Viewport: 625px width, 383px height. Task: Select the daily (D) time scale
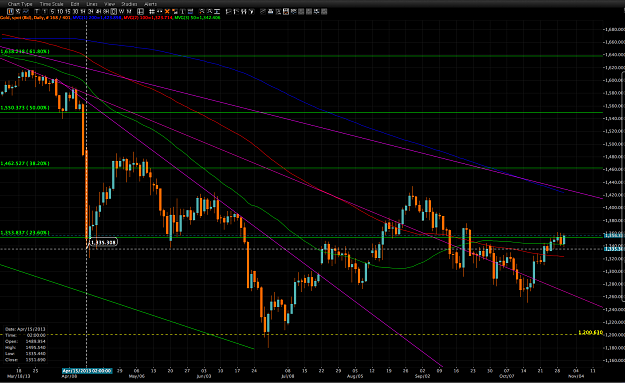click(114, 12)
